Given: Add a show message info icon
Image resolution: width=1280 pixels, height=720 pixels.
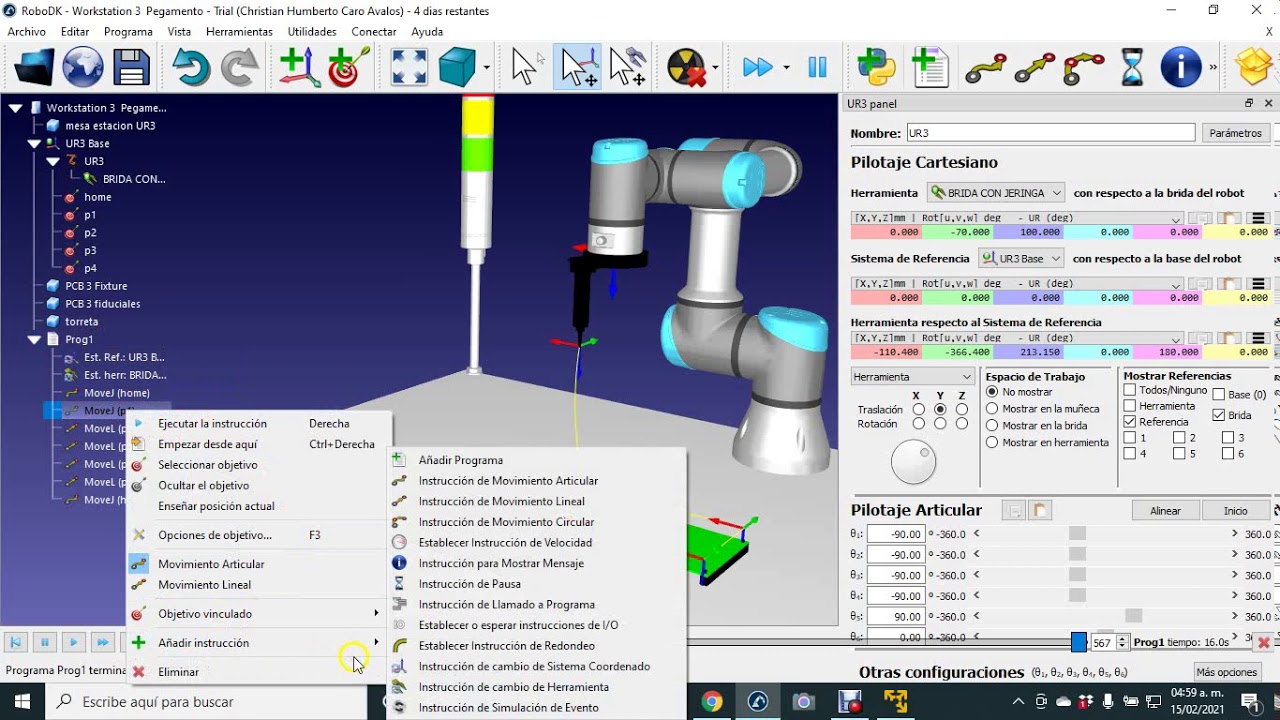Looking at the screenshot, I should click(1180, 68).
